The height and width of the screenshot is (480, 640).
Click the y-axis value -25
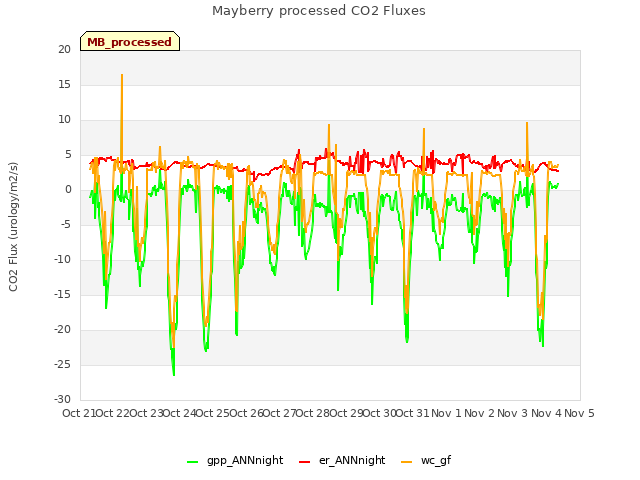(63, 365)
